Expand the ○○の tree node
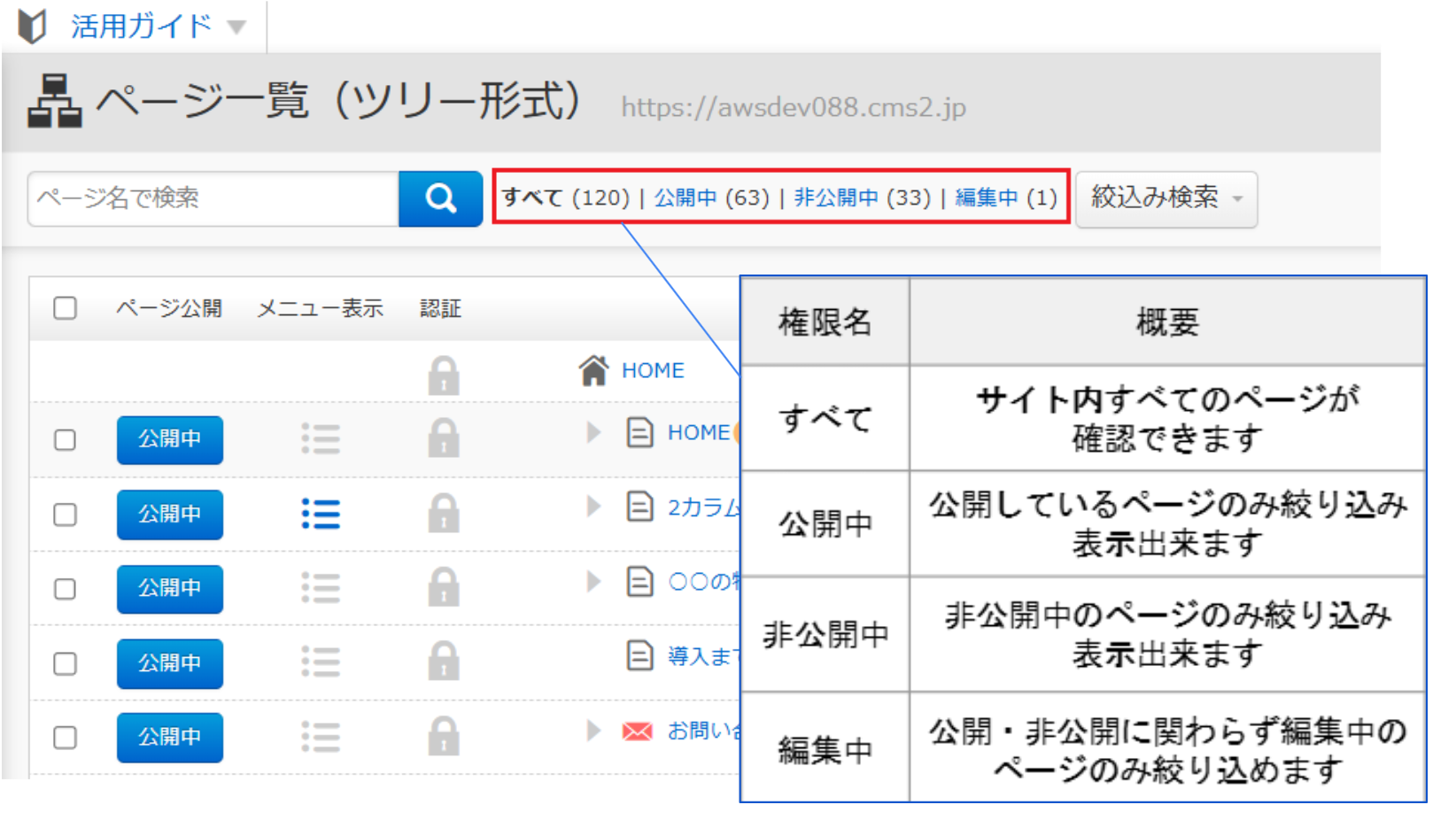The height and width of the screenshot is (828, 1456). tap(593, 581)
